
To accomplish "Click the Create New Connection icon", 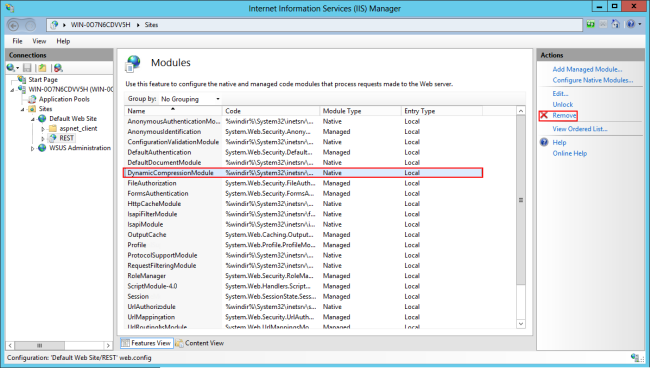I will (x=11, y=68).
